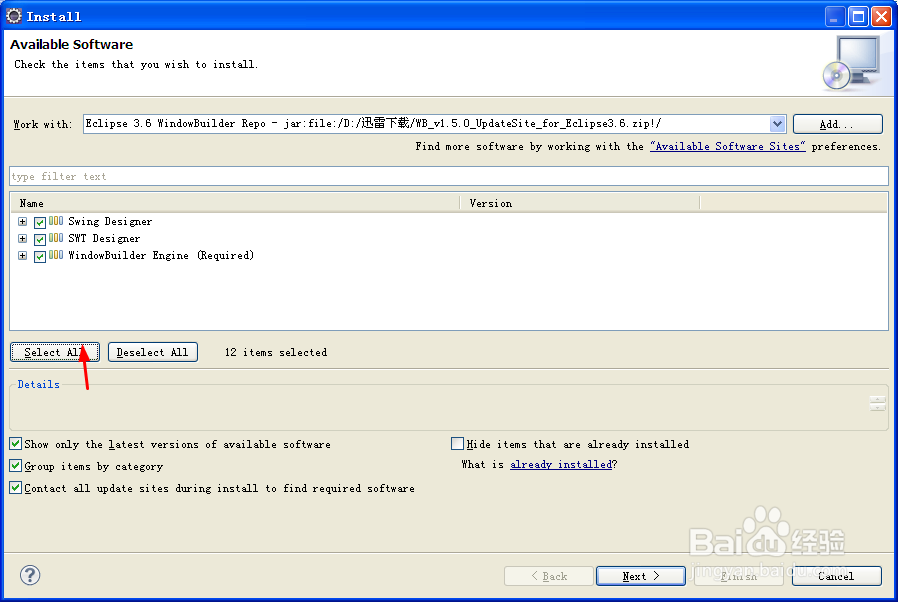Maximize the Install window

click(858, 17)
